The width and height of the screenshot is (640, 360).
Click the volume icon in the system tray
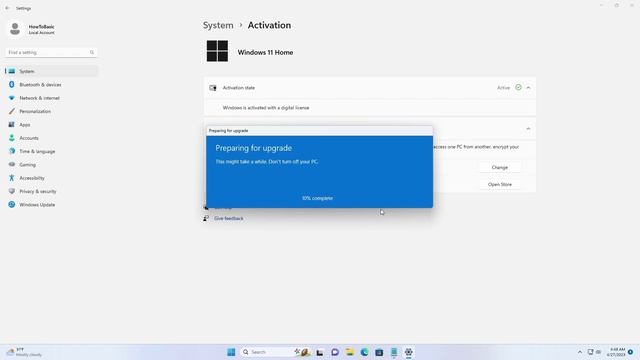coord(598,352)
